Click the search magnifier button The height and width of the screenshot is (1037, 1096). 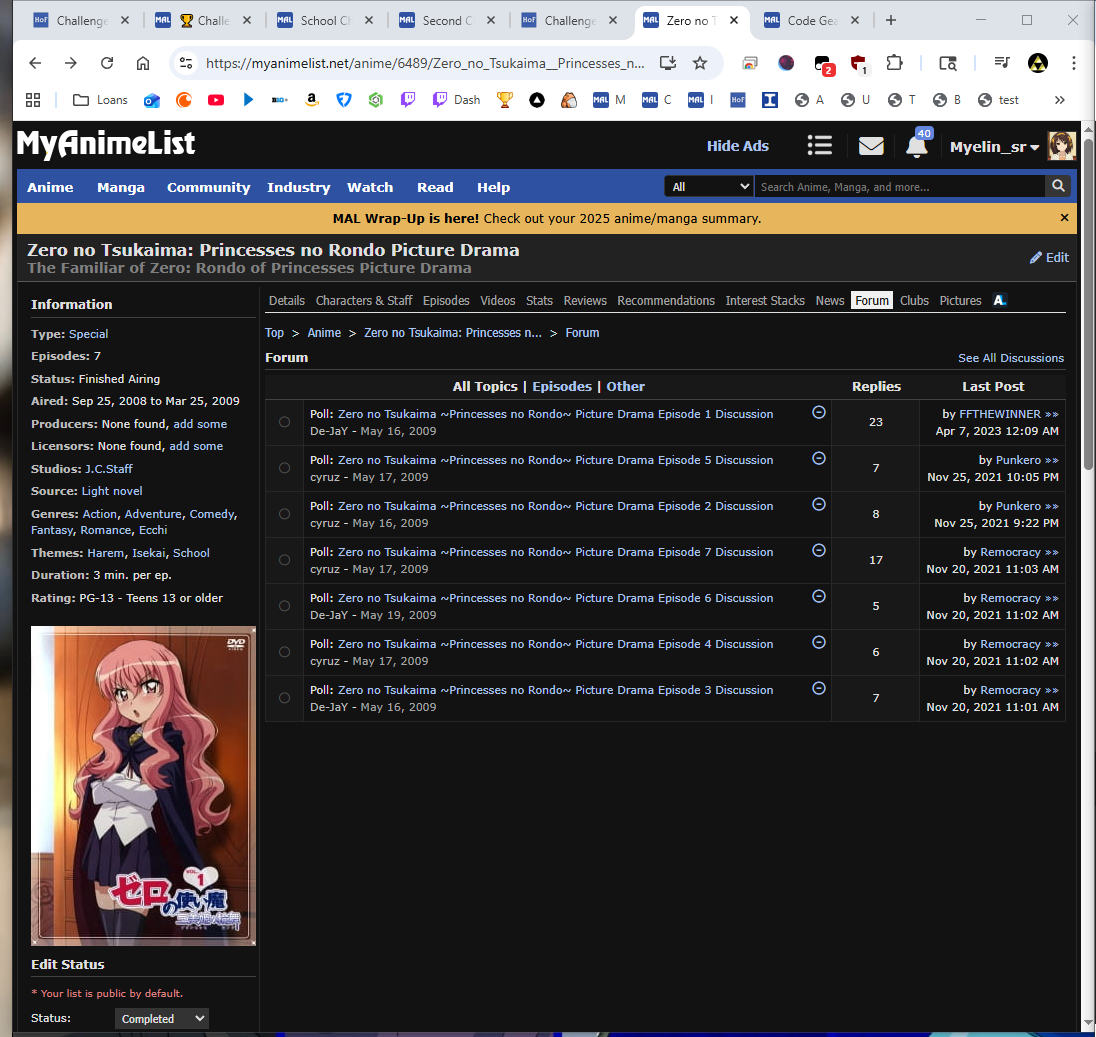pyautogui.click(x=1058, y=186)
